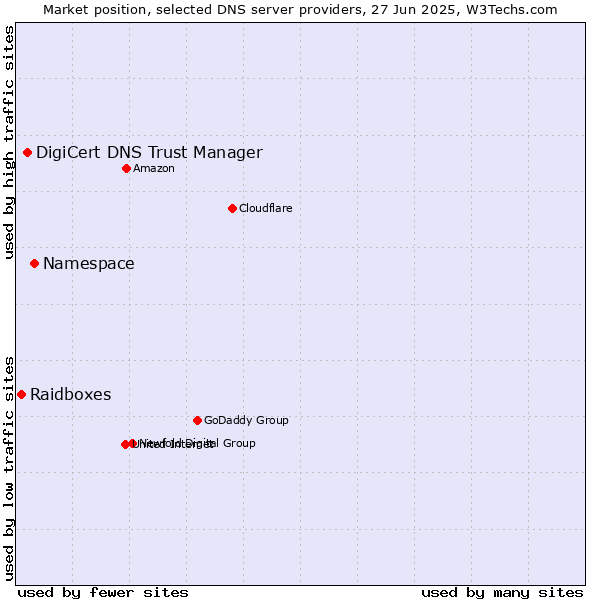Click the chart title mentioning W3Techs.com
This screenshot has height=600, width=600.
[300, 10]
